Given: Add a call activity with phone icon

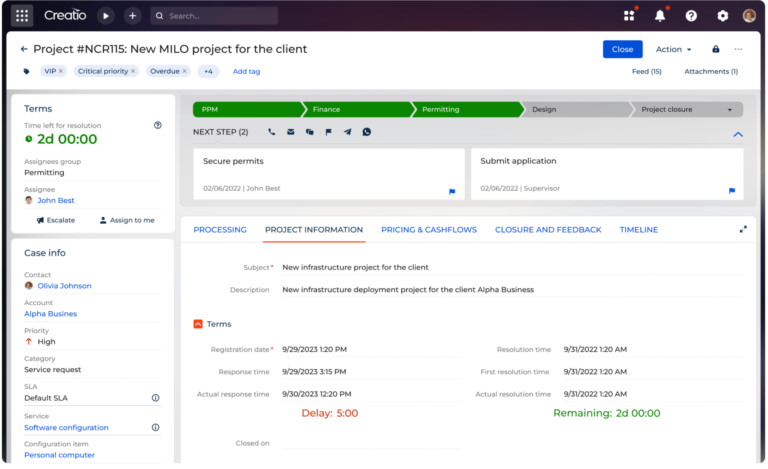Looking at the screenshot, I should 271,132.
